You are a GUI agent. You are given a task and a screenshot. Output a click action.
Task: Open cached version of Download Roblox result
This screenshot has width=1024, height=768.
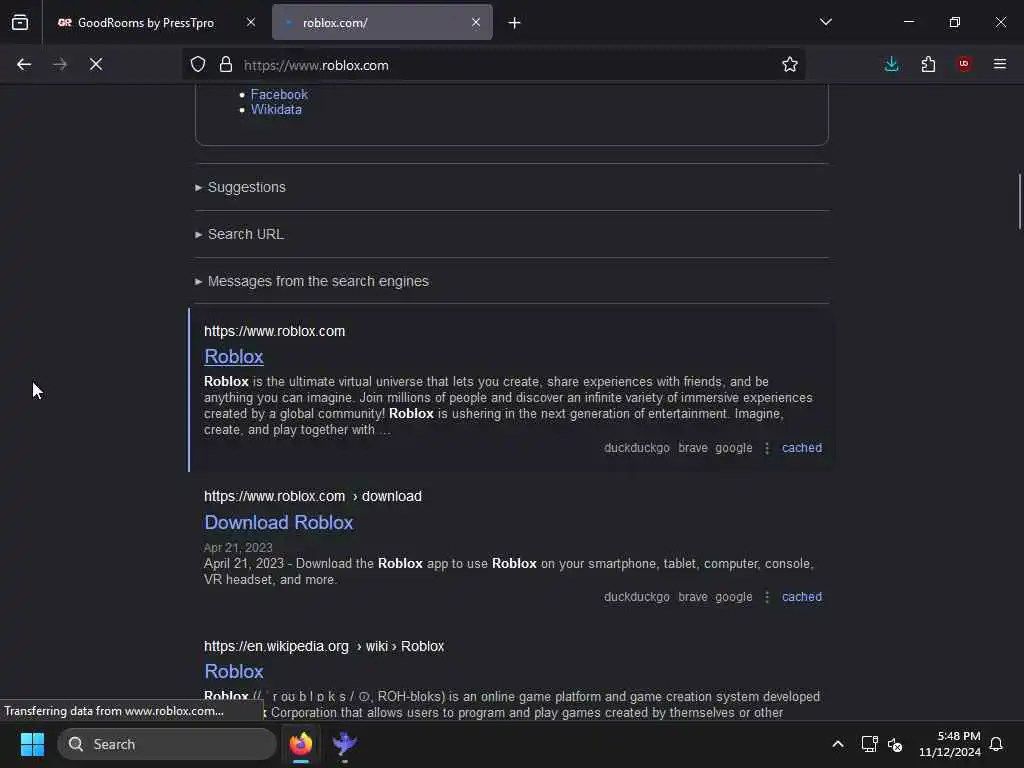(x=802, y=597)
